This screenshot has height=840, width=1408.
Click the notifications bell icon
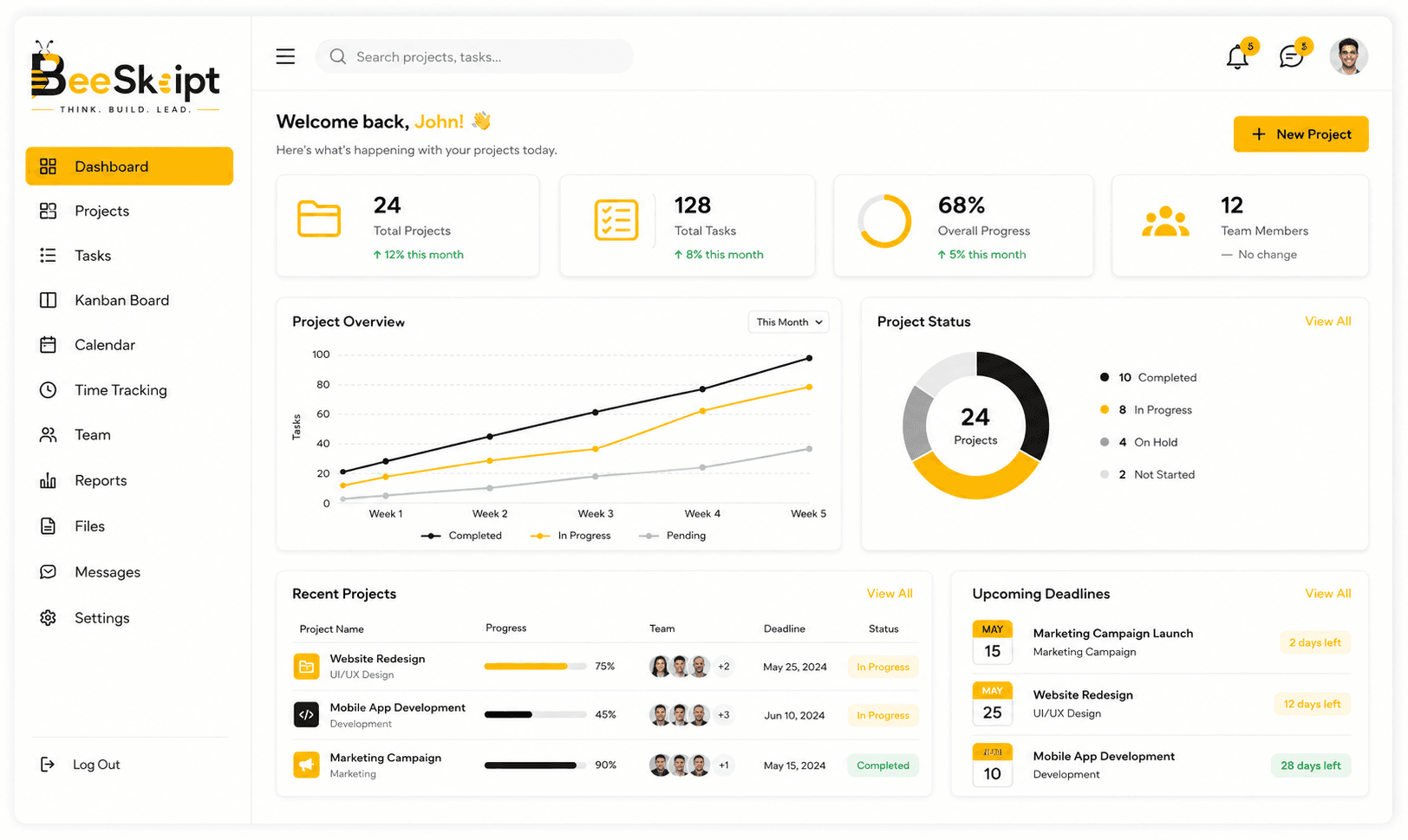[1237, 57]
